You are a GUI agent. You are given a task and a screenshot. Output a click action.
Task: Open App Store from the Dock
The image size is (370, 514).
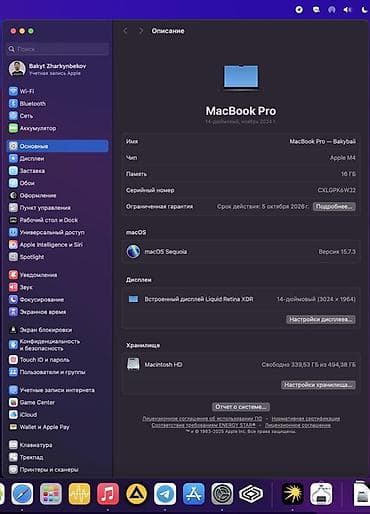pyautogui.click(x=194, y=494)
